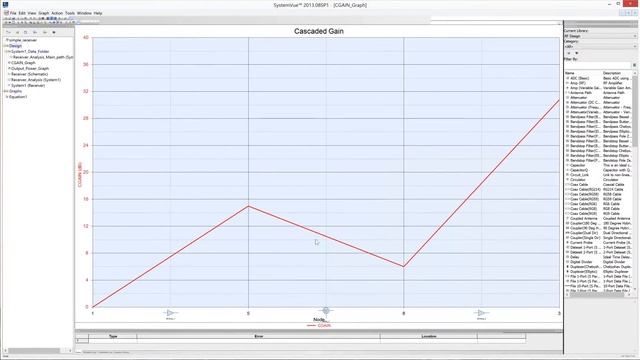
Task: Open the Graph menu
Action: coord(44,13)
